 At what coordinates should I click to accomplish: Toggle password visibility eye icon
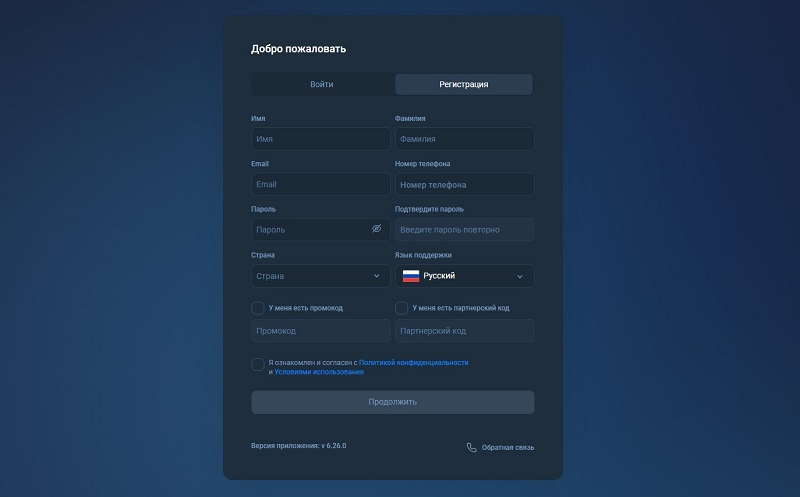point(377,229)
